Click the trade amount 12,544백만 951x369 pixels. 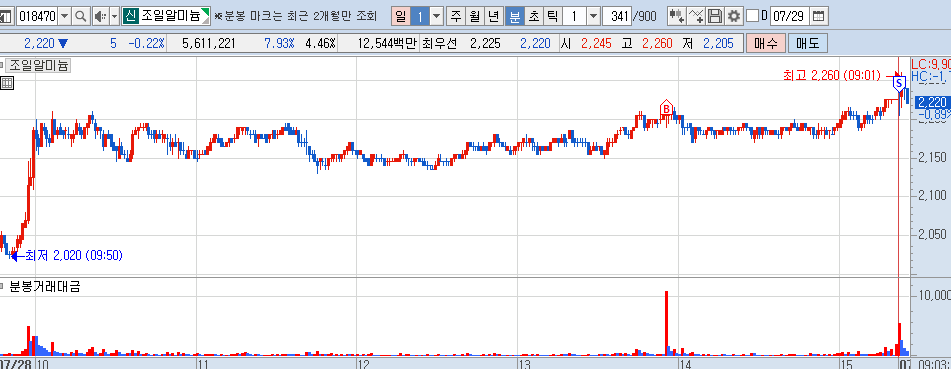coord(388,43)
